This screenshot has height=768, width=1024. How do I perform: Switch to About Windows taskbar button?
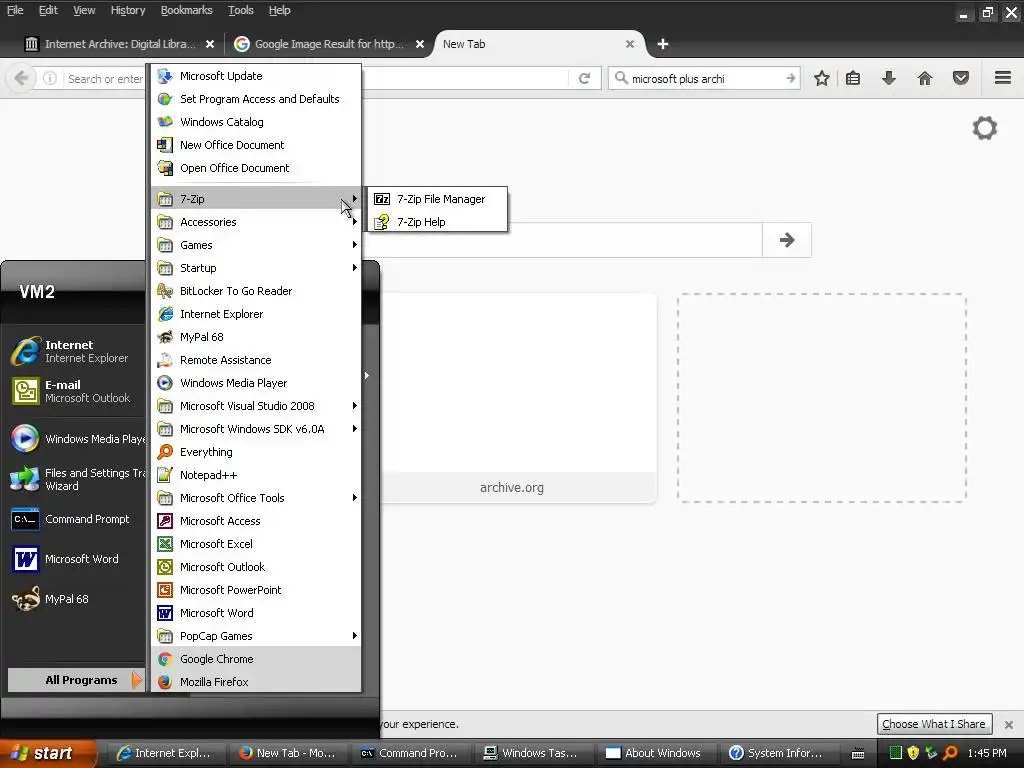655,753
